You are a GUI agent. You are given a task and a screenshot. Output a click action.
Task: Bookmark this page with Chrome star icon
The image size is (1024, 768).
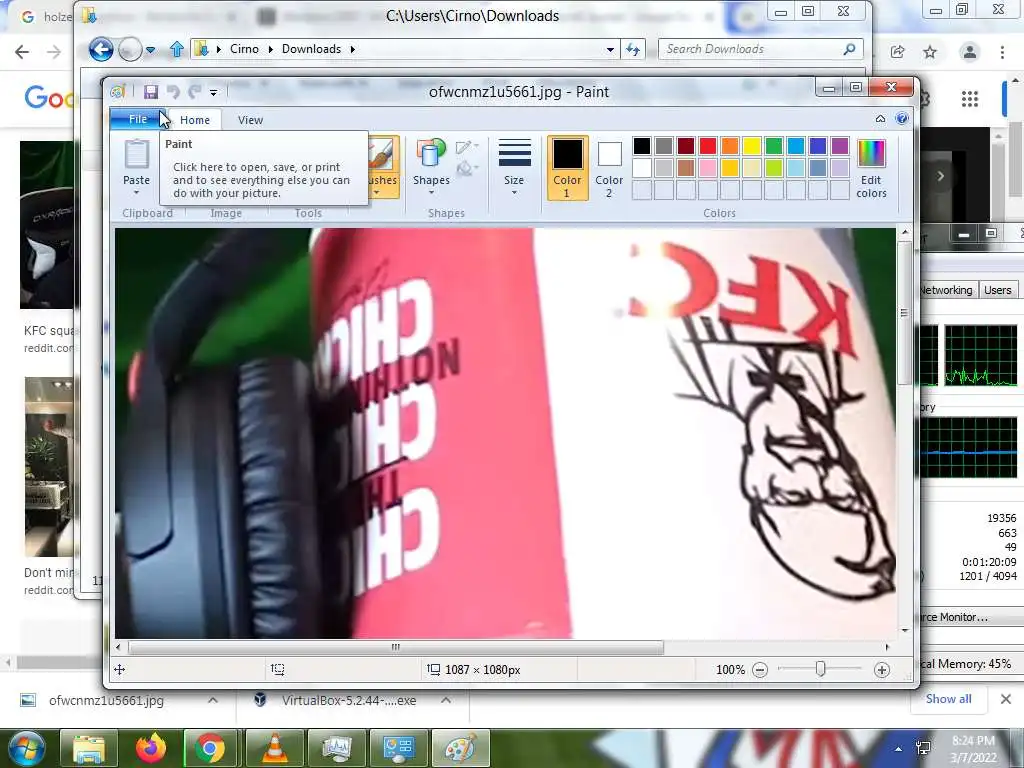coord(930,52)
